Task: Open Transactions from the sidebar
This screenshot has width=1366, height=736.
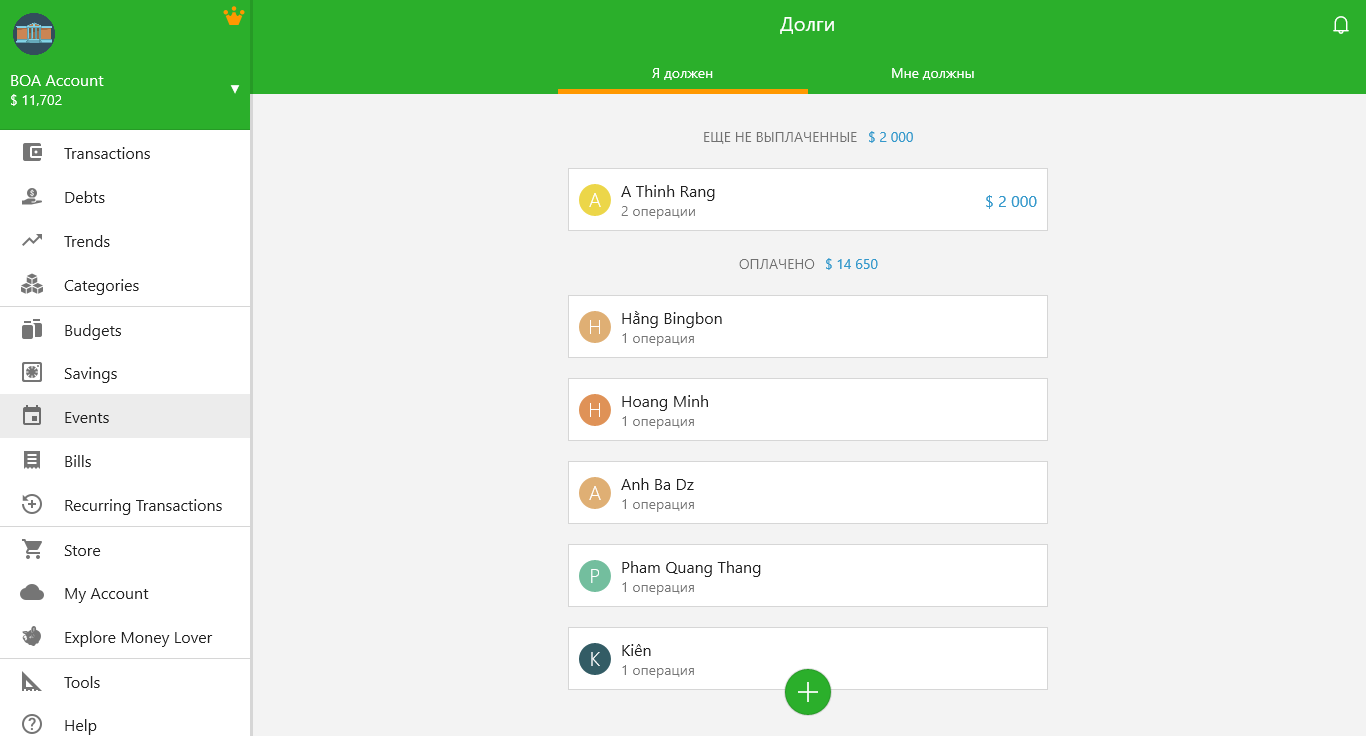Action: pos(125,153)
